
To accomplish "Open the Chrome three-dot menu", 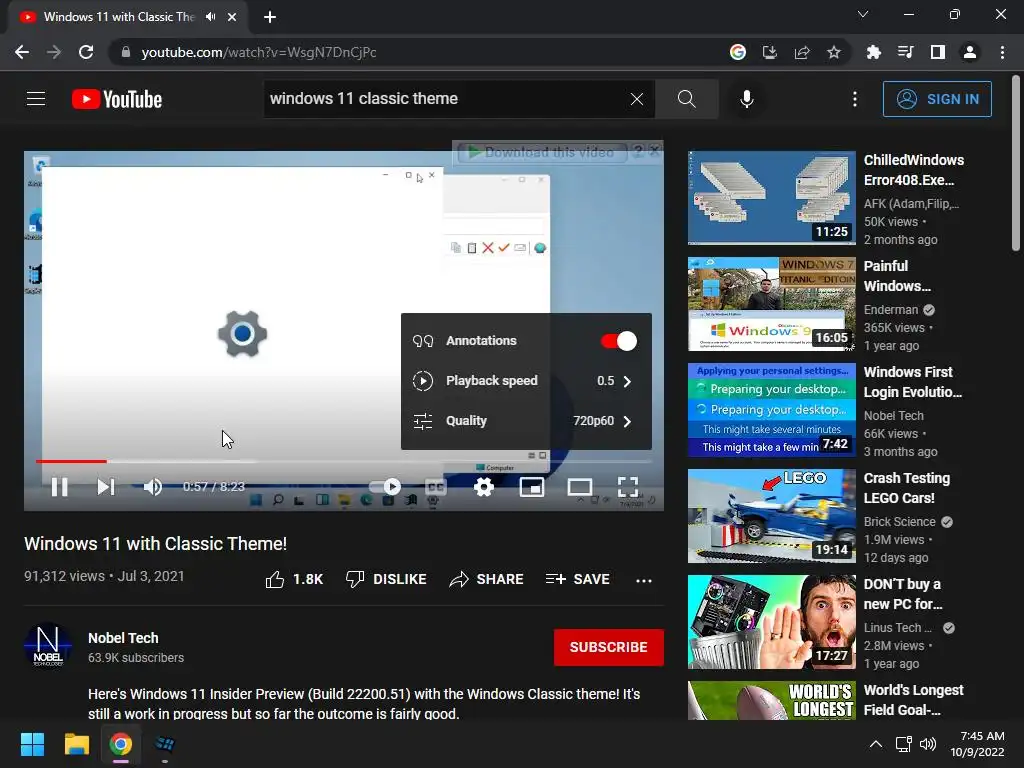I will pyautogui.click(x=1002, y=52).
